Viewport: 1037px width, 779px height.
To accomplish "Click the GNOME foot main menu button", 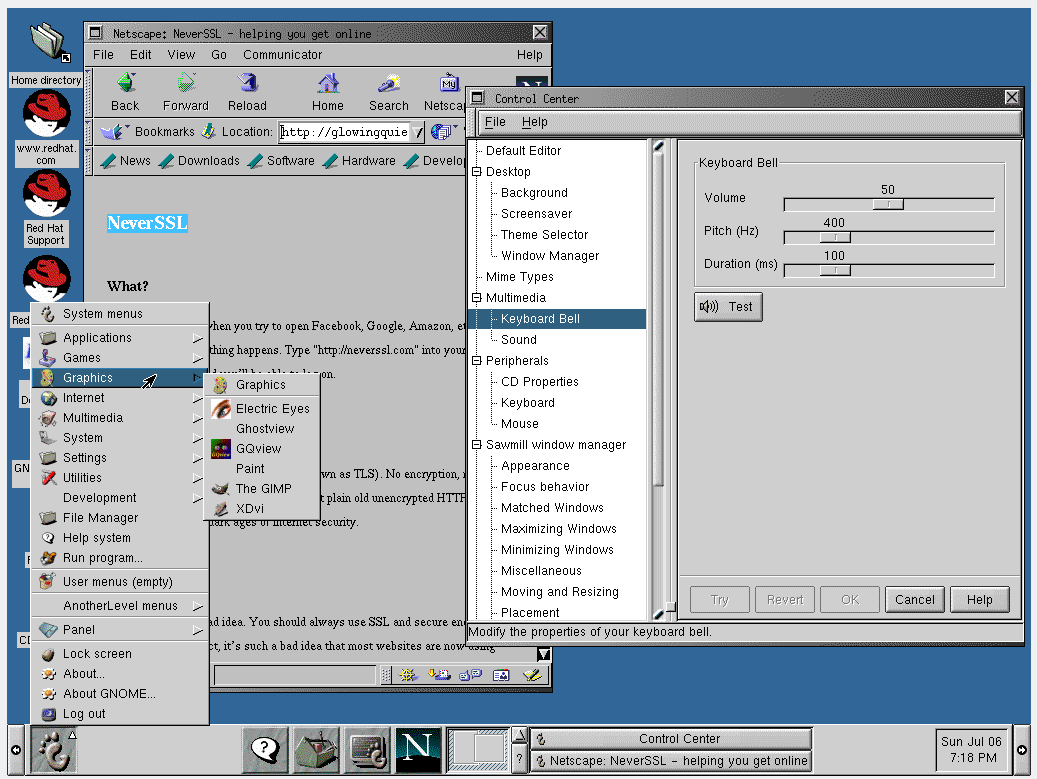I will (52, 750).
